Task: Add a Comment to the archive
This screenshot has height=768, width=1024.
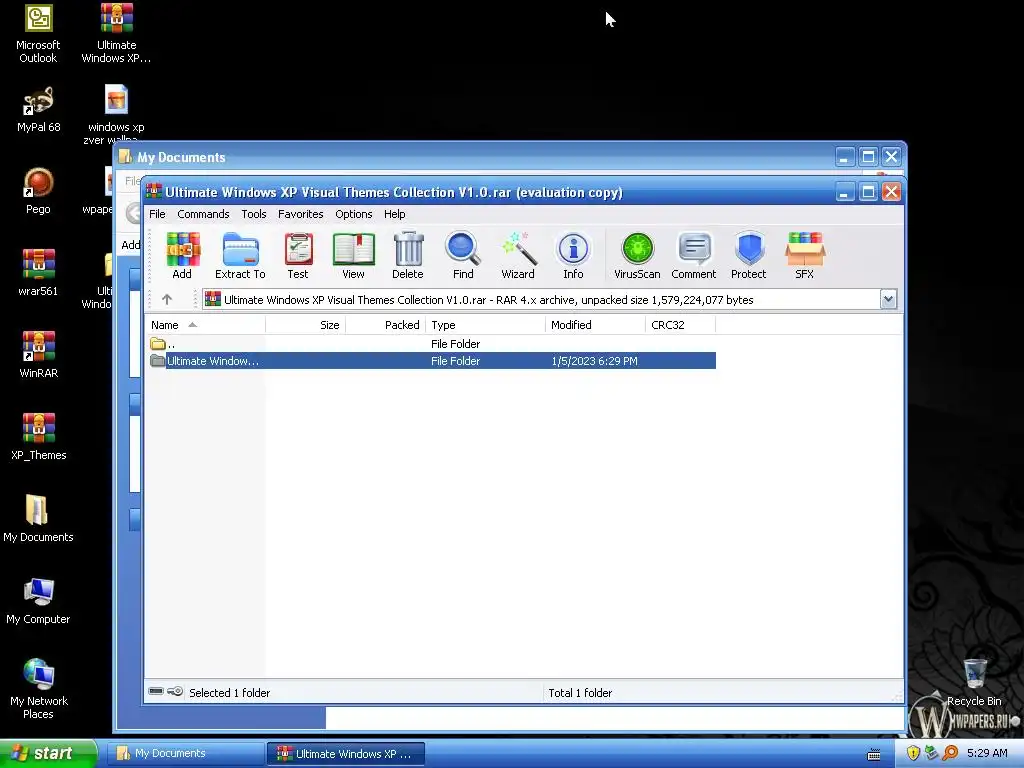Action: (694, 255)
